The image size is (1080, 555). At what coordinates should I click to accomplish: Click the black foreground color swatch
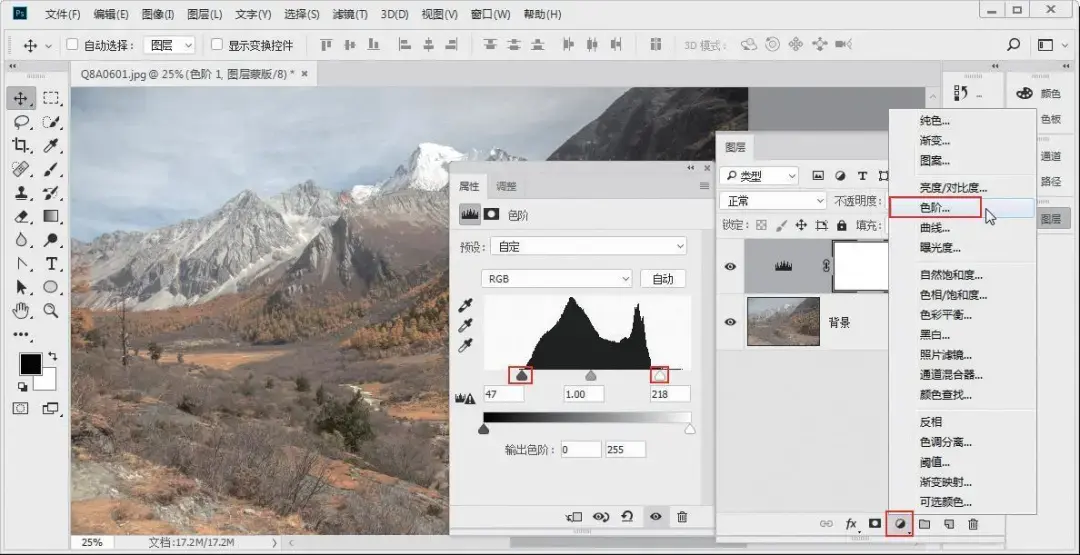(30, 364)
